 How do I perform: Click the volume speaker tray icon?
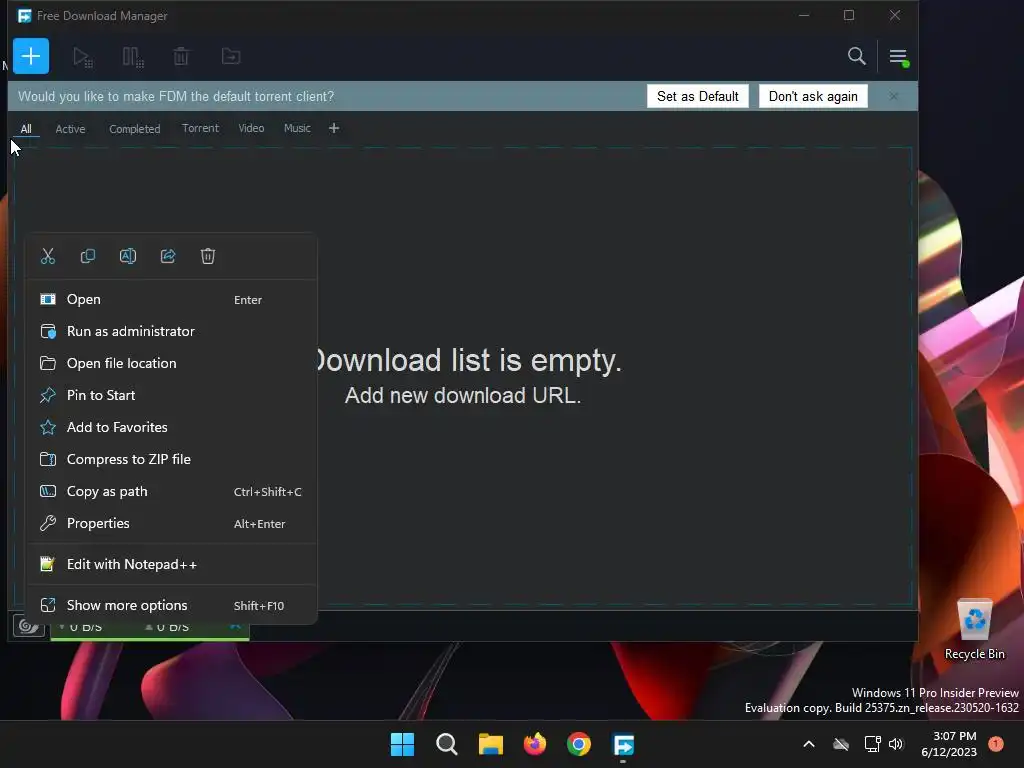point(896,744)
